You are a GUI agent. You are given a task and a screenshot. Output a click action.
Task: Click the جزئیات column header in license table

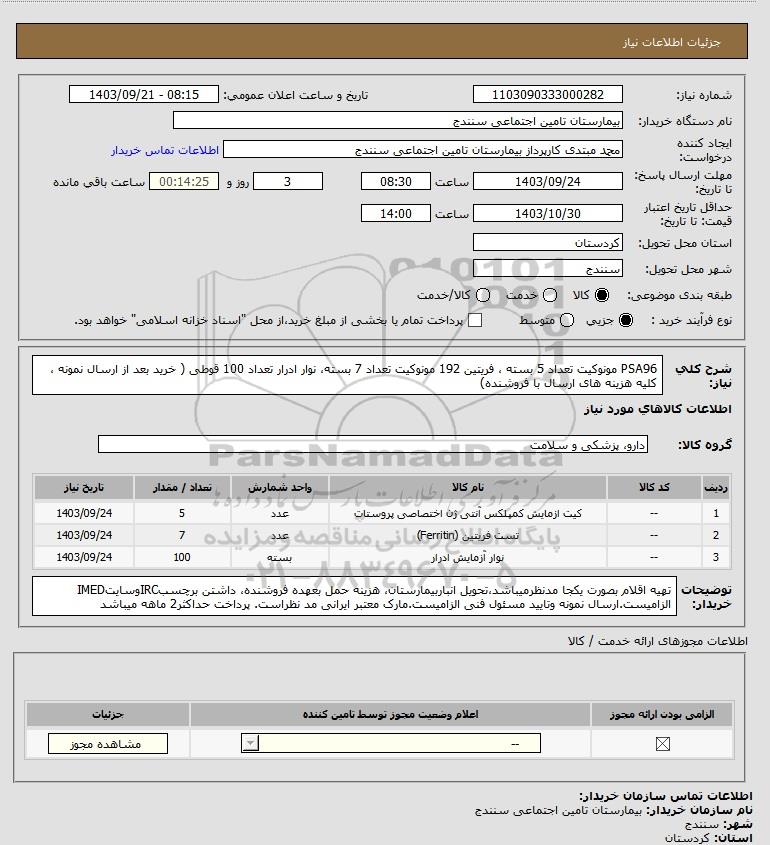[x=108, y=714]
